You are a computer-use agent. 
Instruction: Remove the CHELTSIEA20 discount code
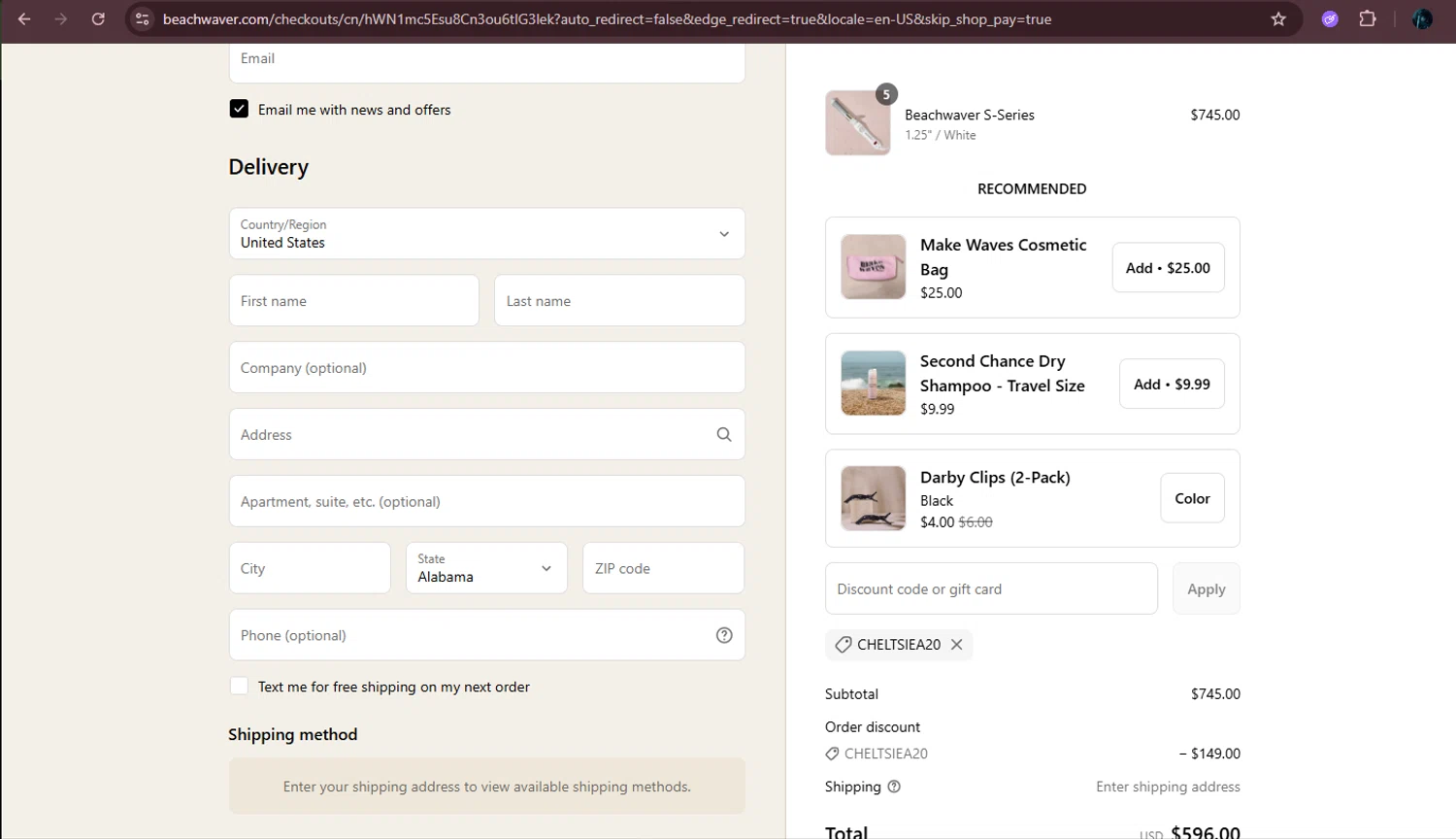point(956,644)
